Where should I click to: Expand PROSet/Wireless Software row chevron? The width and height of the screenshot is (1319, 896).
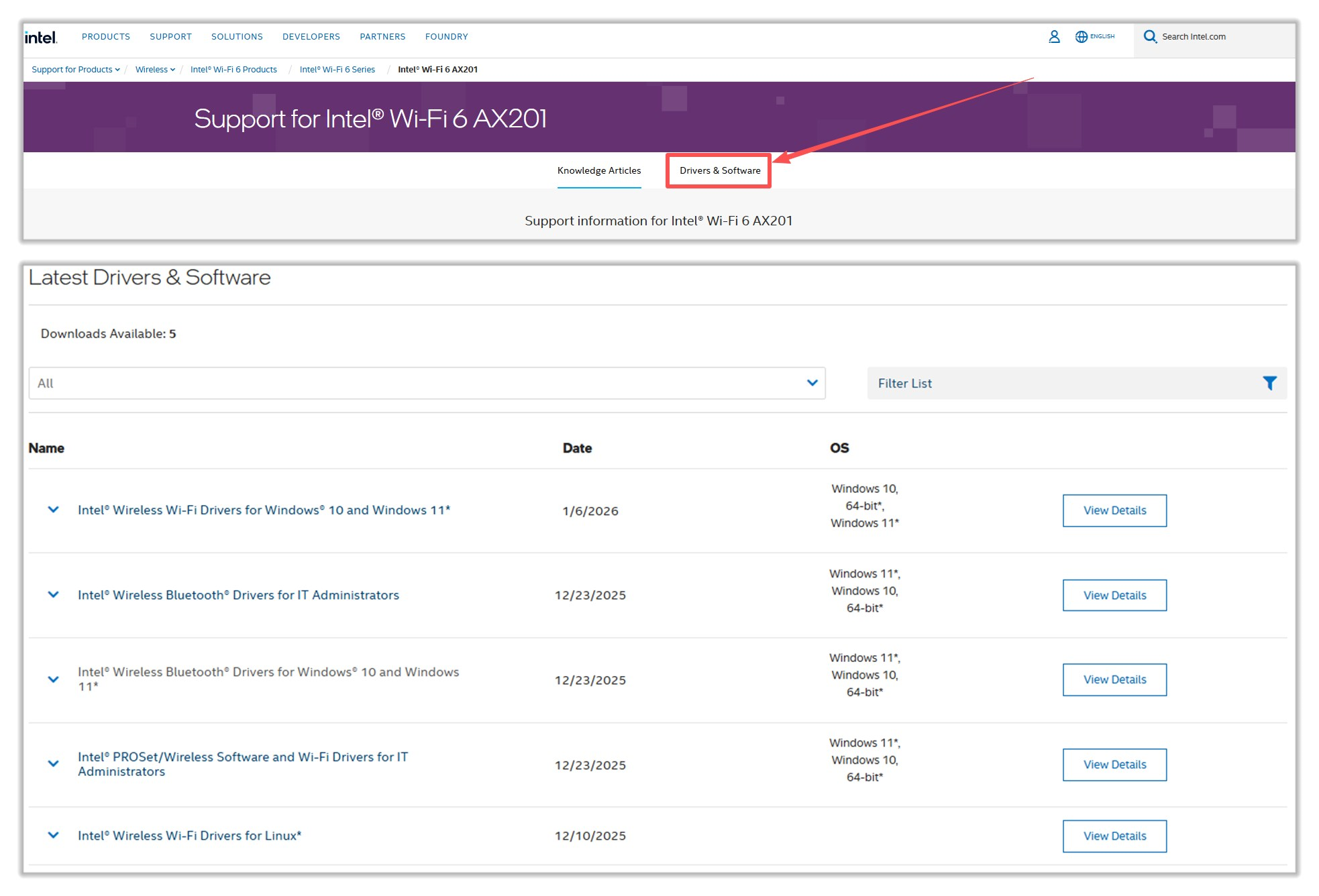point(54,764)
